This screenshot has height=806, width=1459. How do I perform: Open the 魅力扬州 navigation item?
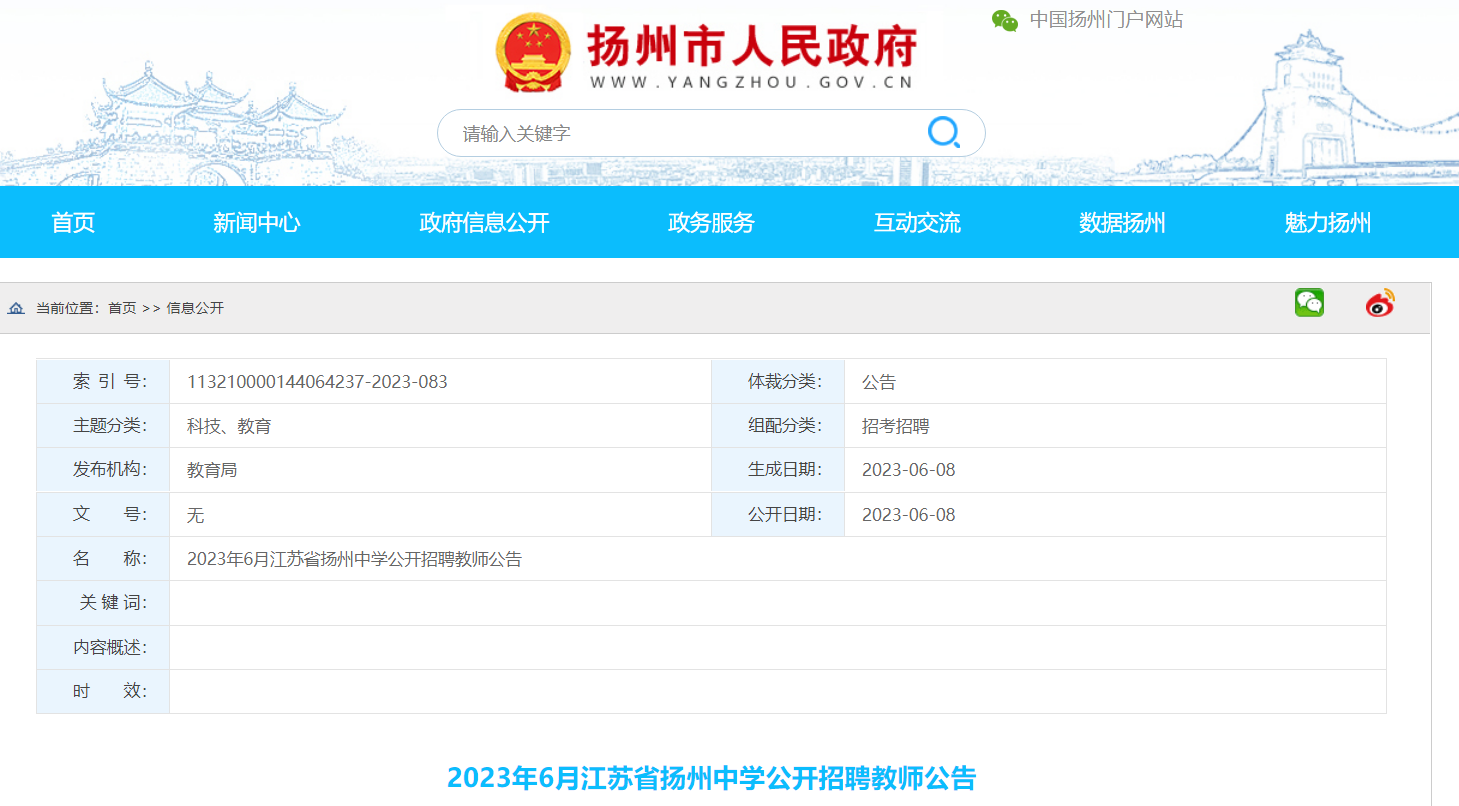tap(1327, 223)
